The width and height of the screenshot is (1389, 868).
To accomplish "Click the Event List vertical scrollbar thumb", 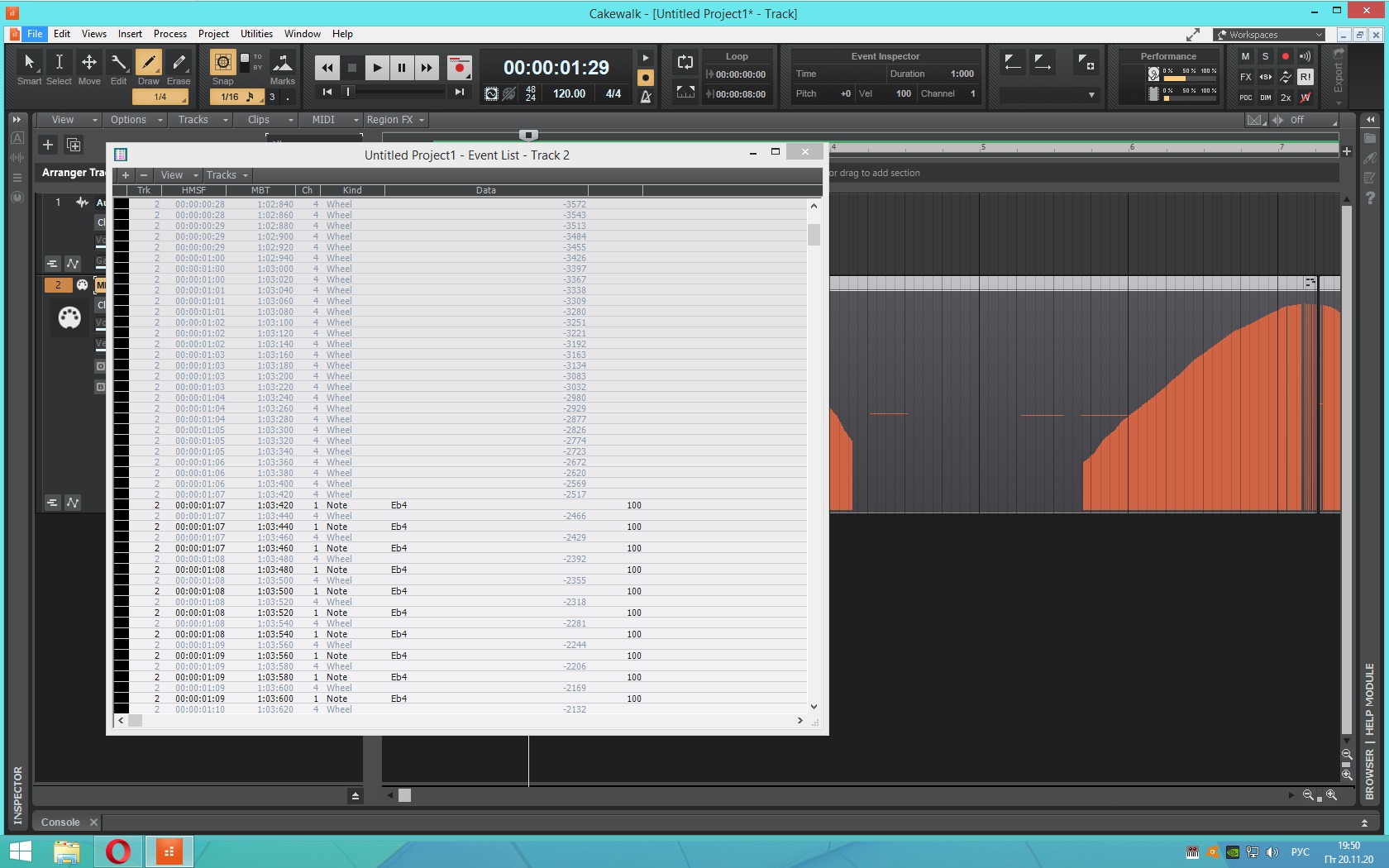I will point(814,235).
